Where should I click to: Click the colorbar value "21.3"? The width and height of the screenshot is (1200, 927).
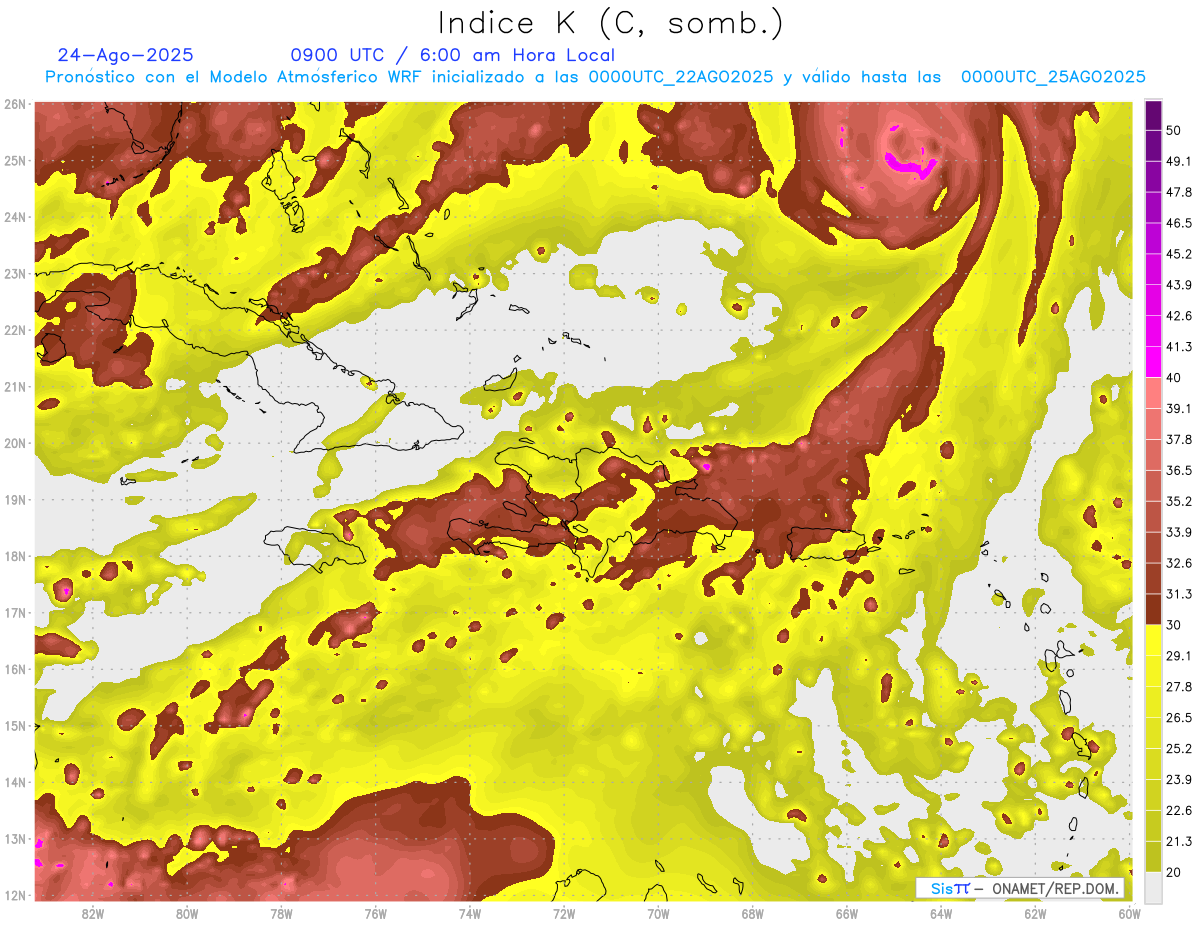(x=1179, y=842)
